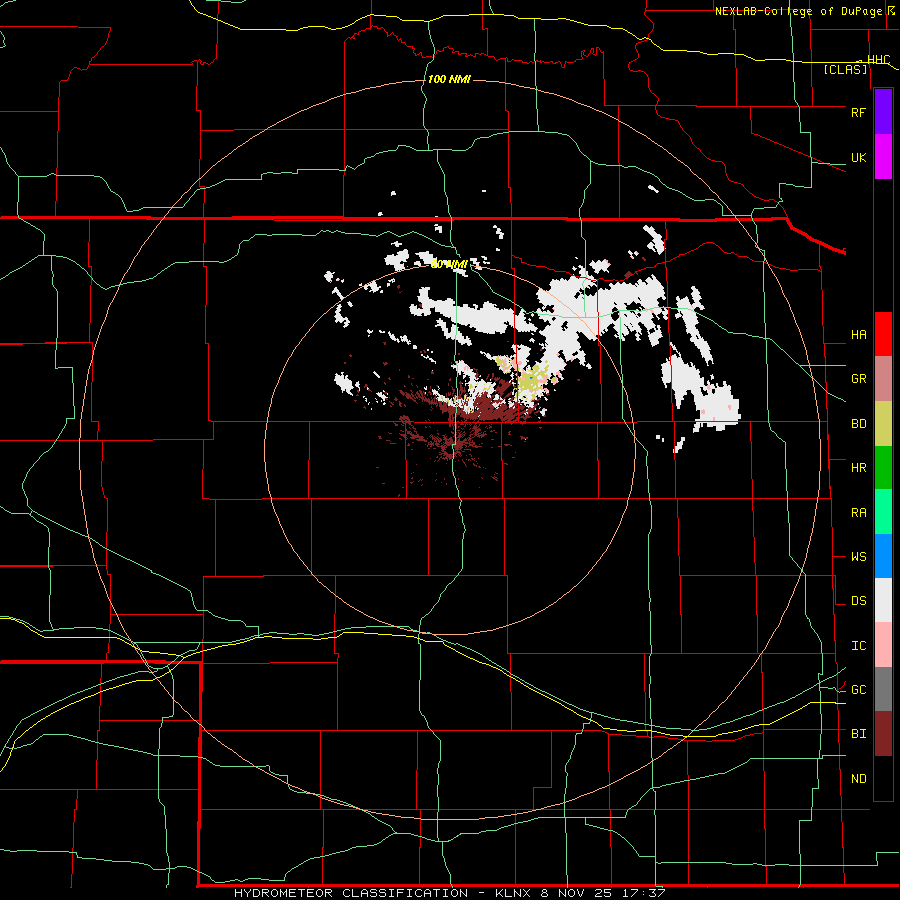Click the "WS" legend label text

coord(858,557)
